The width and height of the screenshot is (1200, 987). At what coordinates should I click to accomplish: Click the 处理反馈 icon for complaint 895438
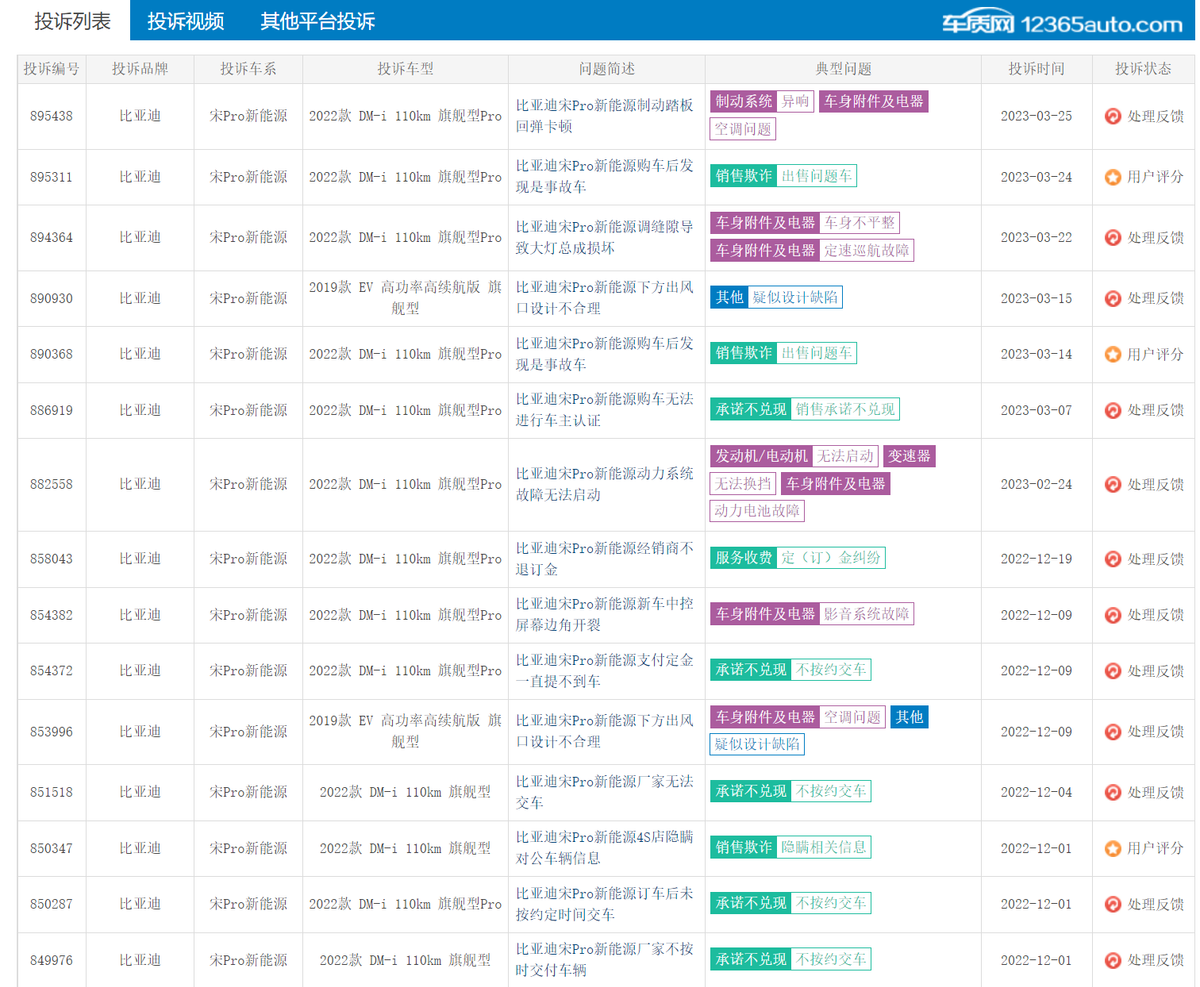[x=1113, y=116]
